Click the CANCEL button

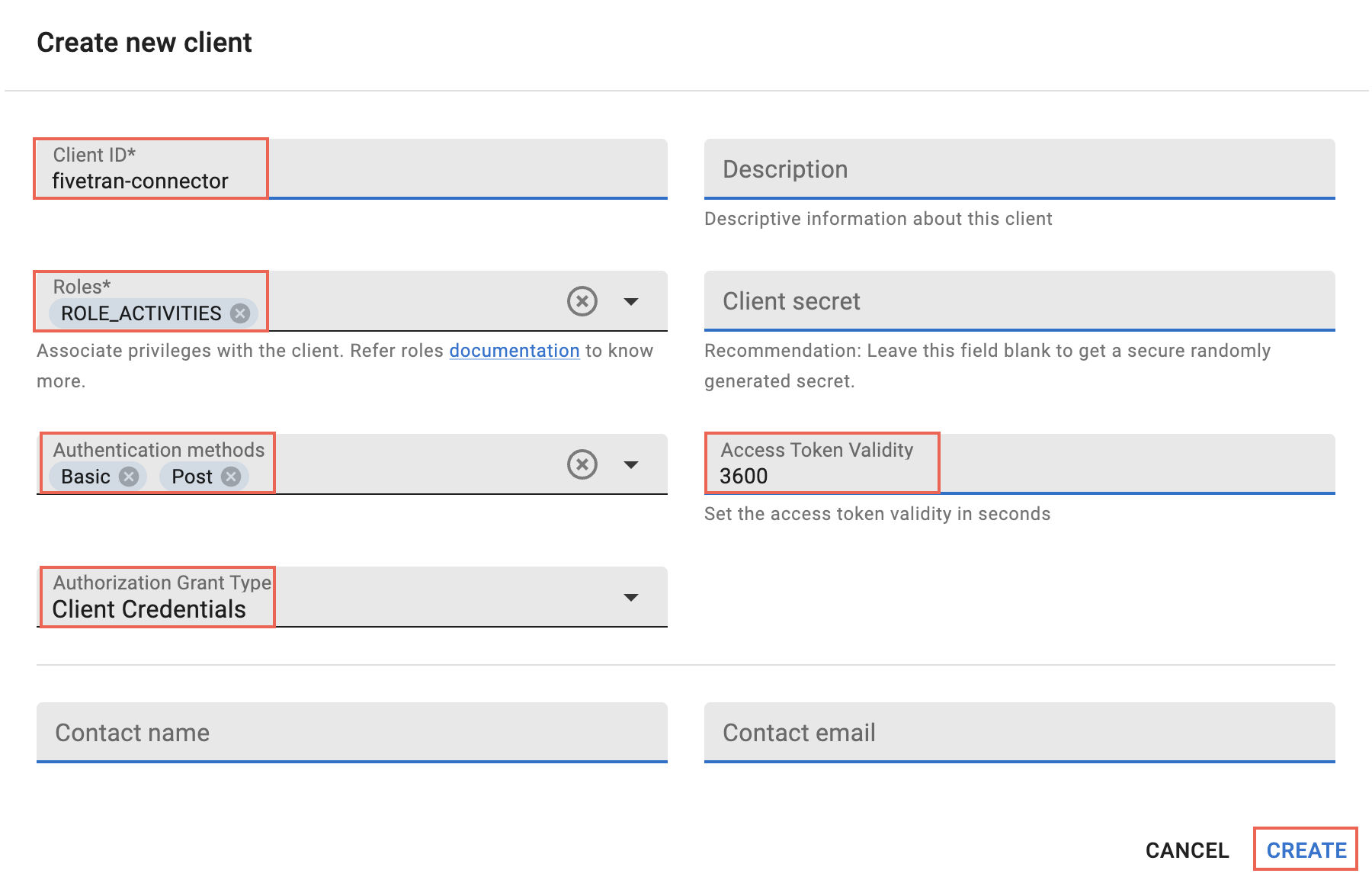point(1187,850)
